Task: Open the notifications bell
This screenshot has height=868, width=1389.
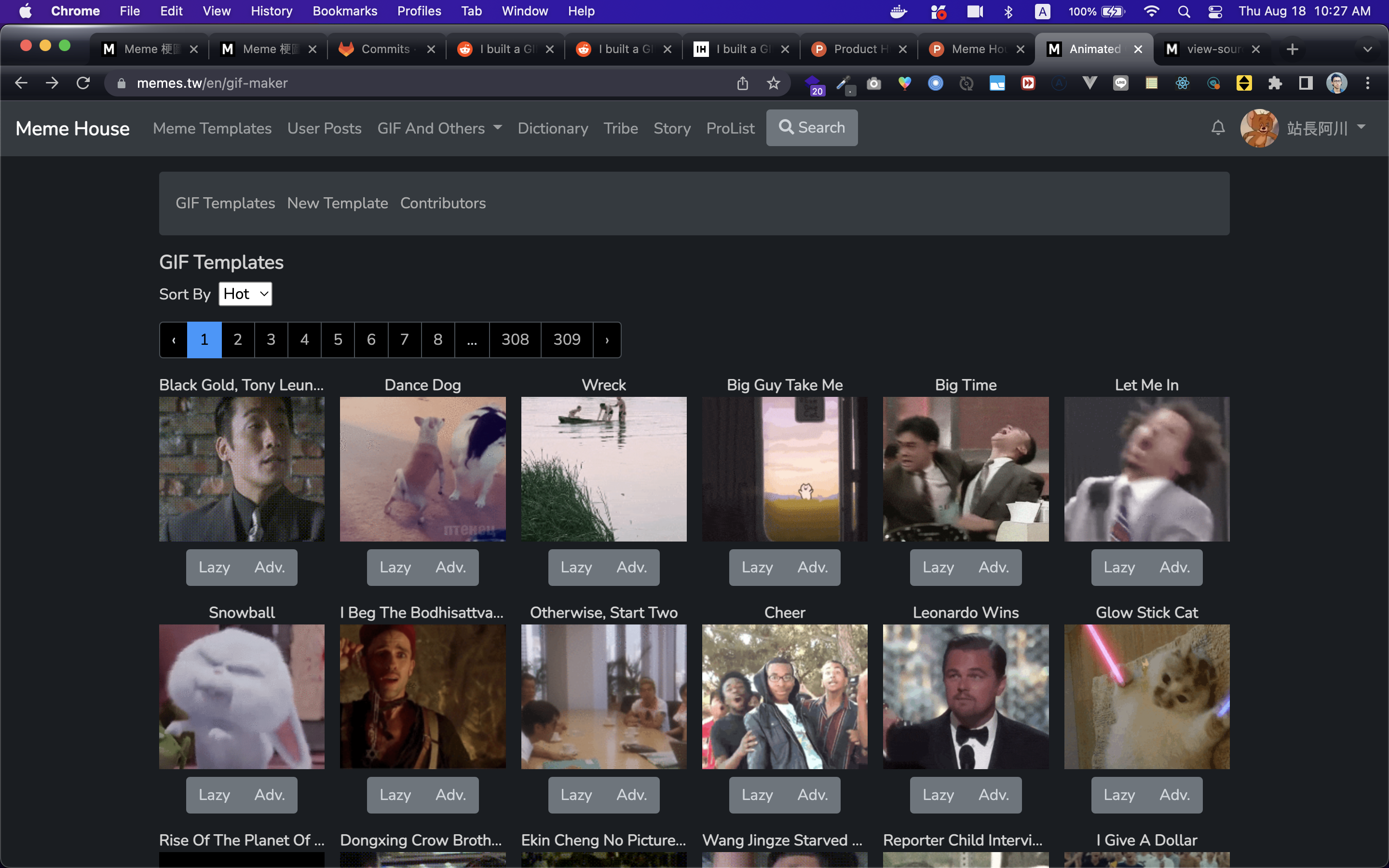Action: click(x=1218, y=128)
